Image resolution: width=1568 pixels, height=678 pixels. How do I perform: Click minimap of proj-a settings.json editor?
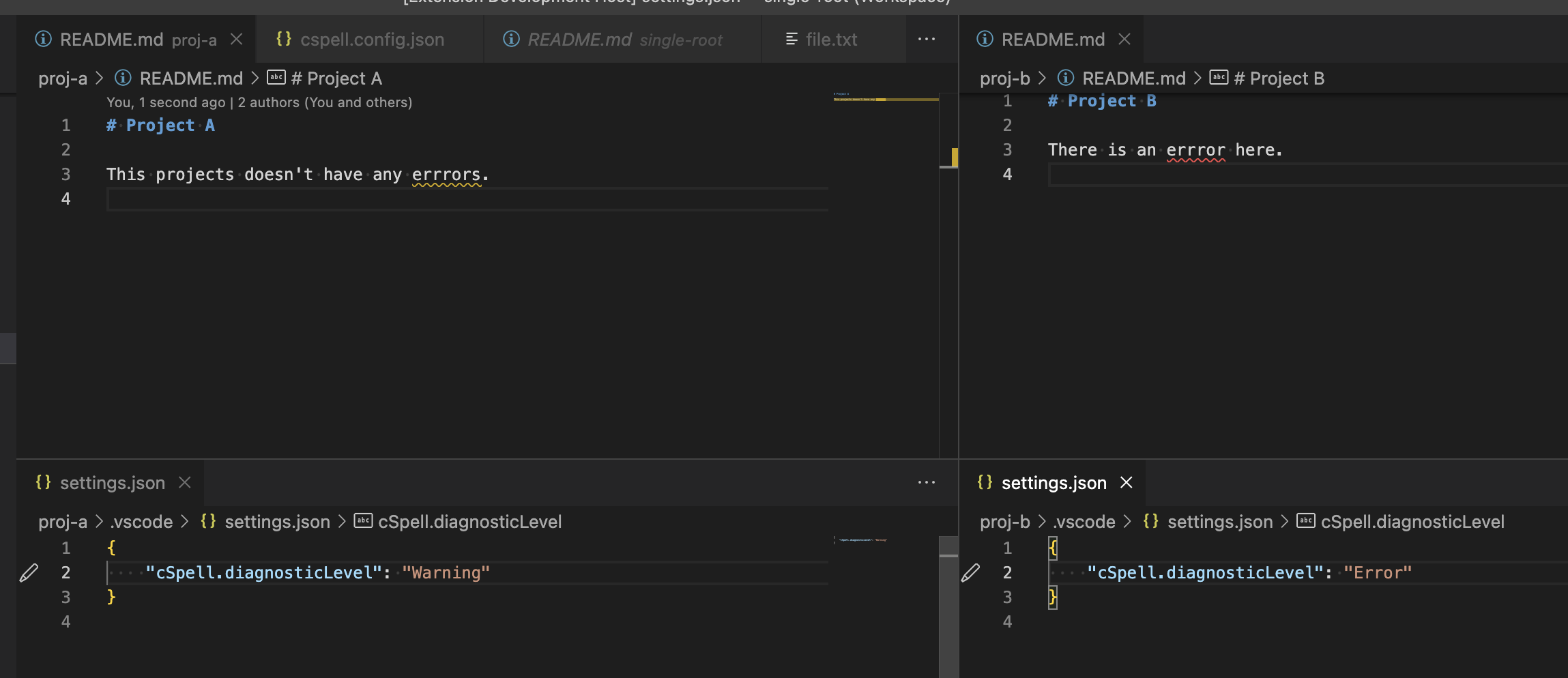(x=886, y=607)
